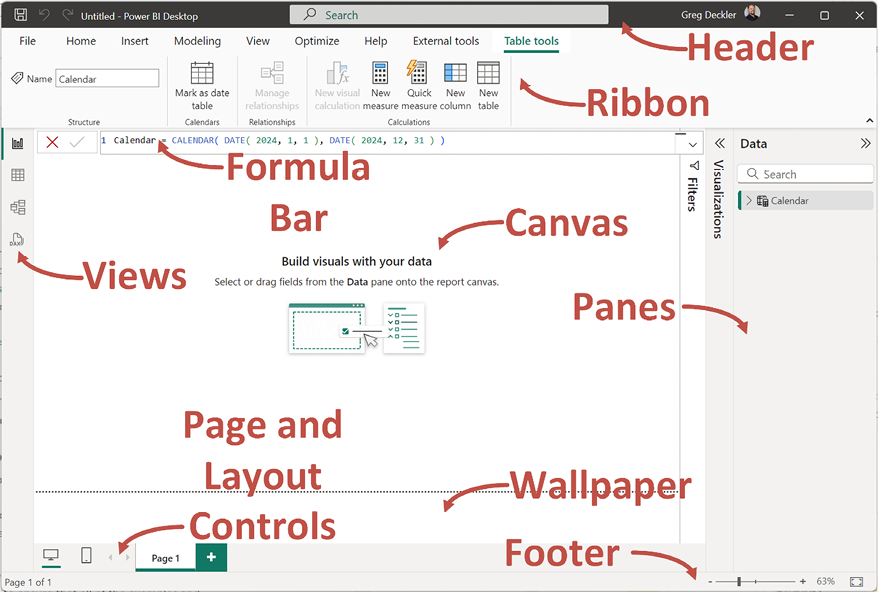The image size is (878, 599).
Task: Add a New column
Action: coord(455,84)
